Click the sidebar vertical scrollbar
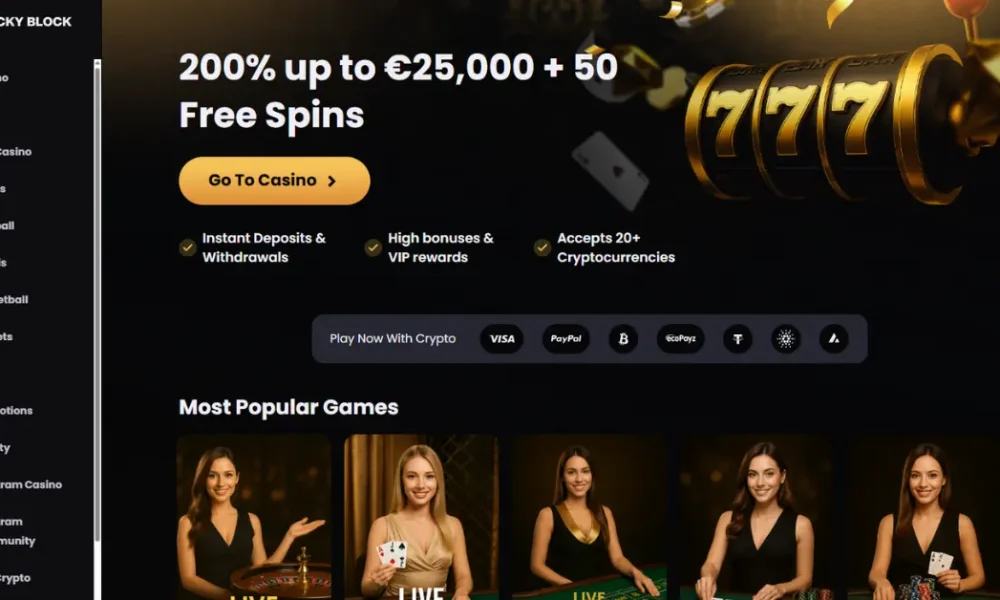Image resolution: width=1000 pixels, height=600 pixels. (x=97, y=300)
